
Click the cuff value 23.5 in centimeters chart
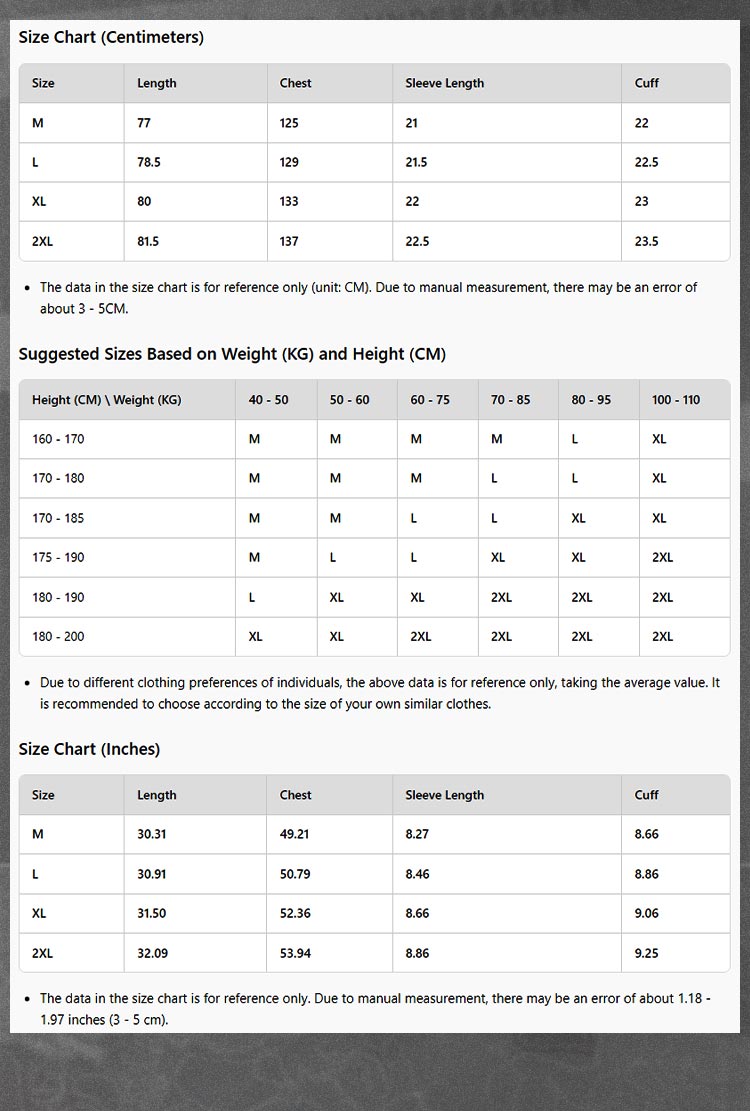(x=646, y=241)
